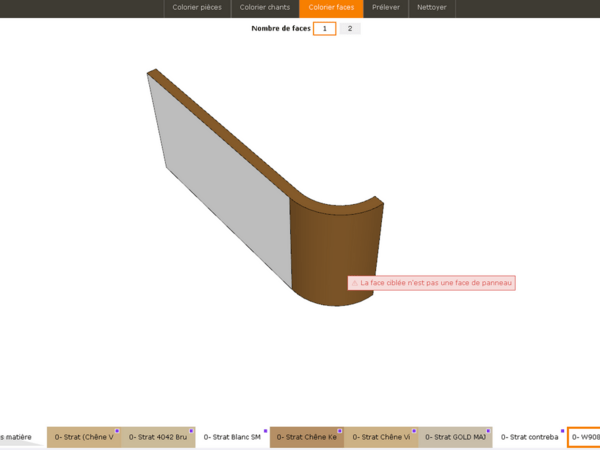Viewport: 600px width, 450px height.
Task: Choose the Strat 4042 Bru material swatch
Action: [x=158, y=437]
